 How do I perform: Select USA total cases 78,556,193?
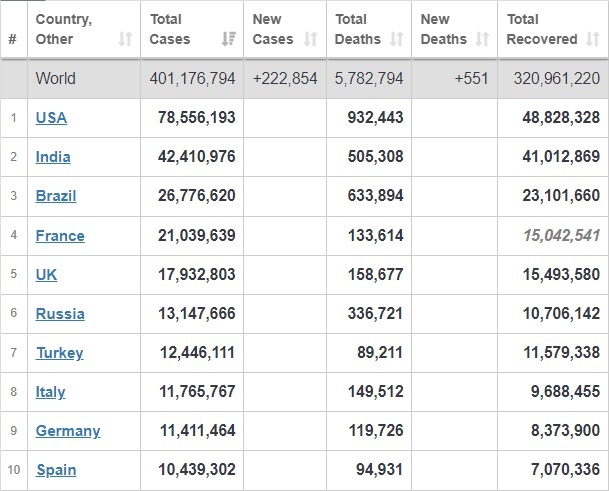197,117
